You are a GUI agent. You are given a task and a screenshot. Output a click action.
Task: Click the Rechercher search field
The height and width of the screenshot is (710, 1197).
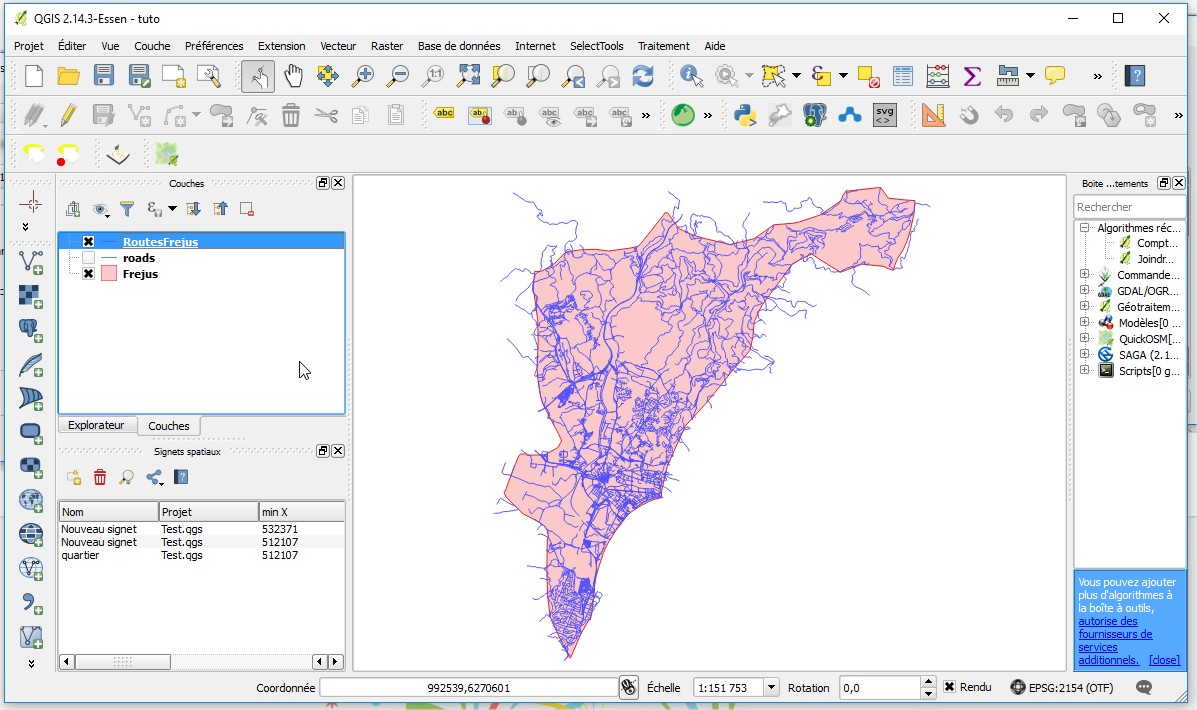pyautogui.click(x=1128, y=207)
